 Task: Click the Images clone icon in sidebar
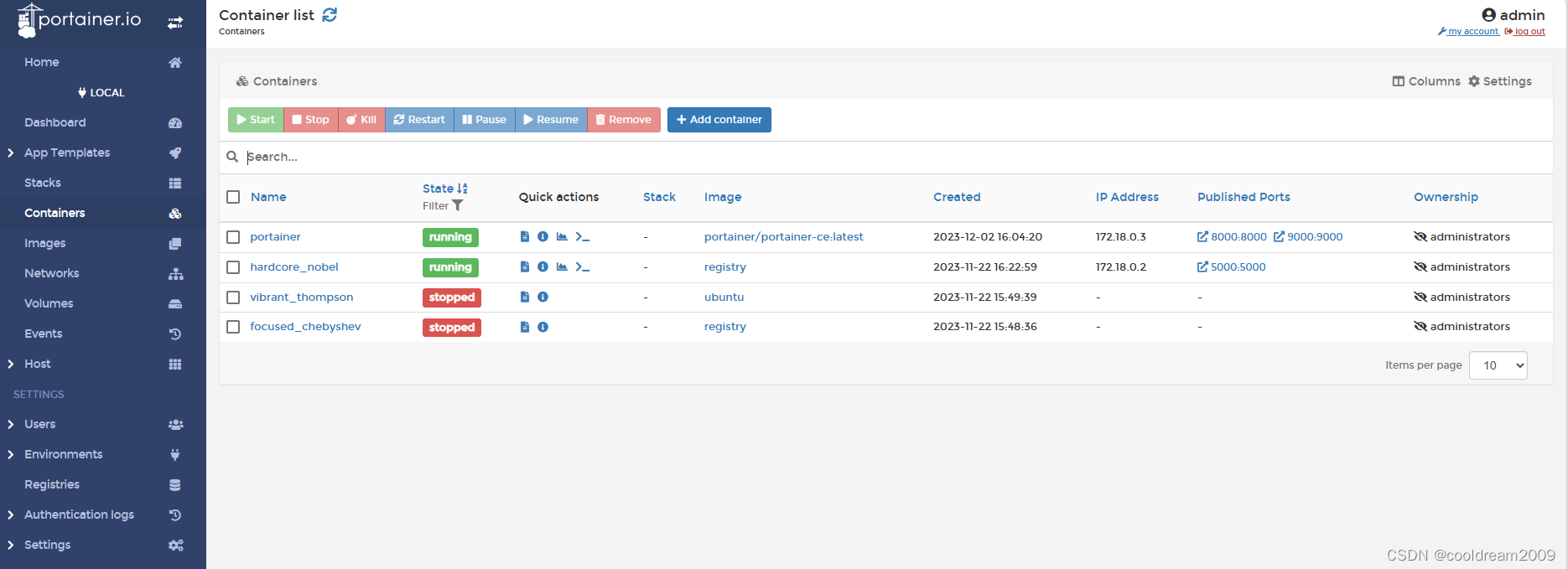pyautogui.click(x=175, y=243)
